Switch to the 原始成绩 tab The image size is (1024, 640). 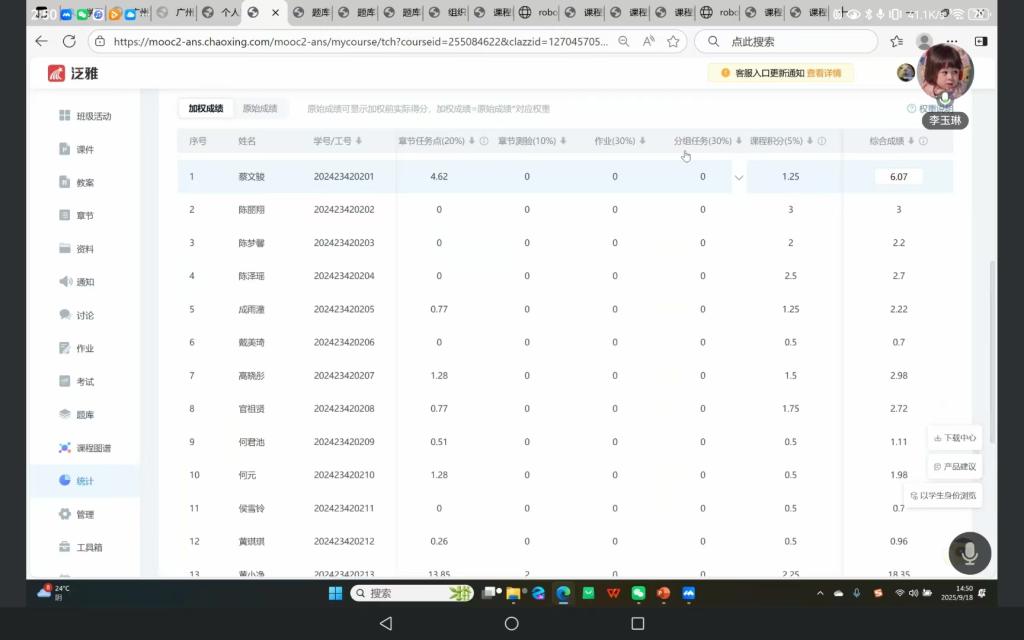click(x=260, y=108)
